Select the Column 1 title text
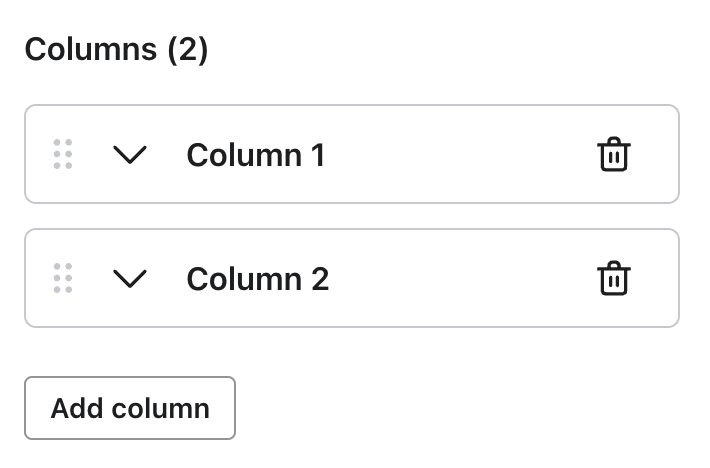The image size is (710, 468). click(x=255, y=155)
